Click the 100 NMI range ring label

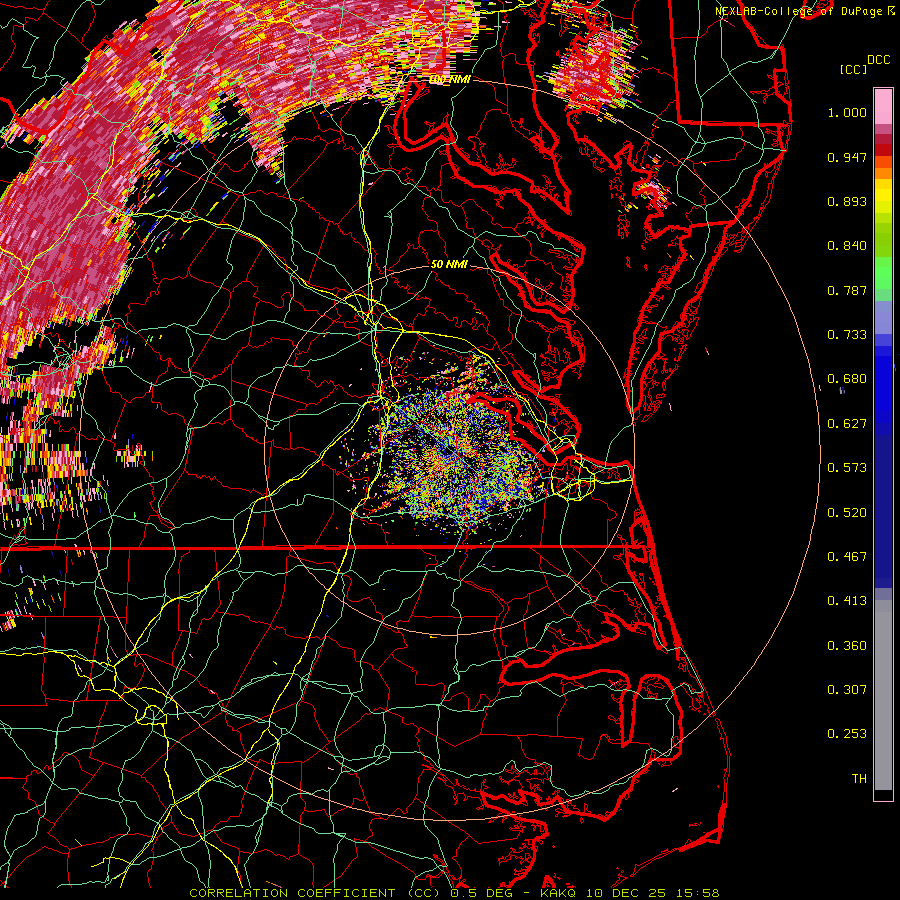[x=449, y=79]
